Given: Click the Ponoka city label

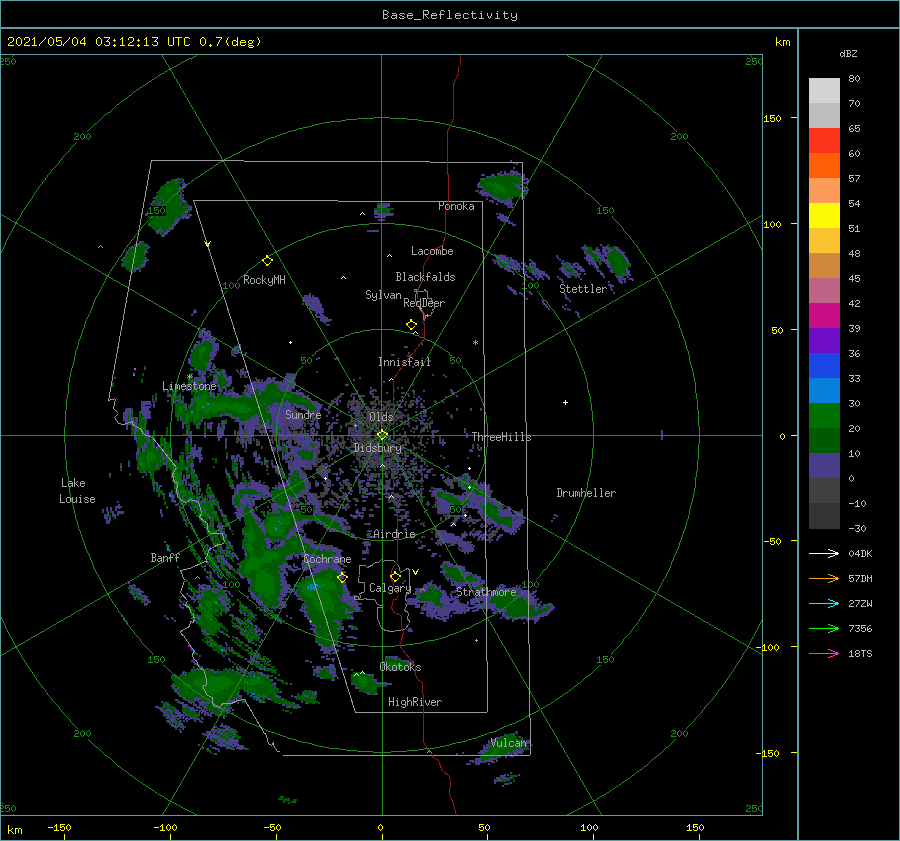Looking at the screenshot, I should (x=456, y=206).
